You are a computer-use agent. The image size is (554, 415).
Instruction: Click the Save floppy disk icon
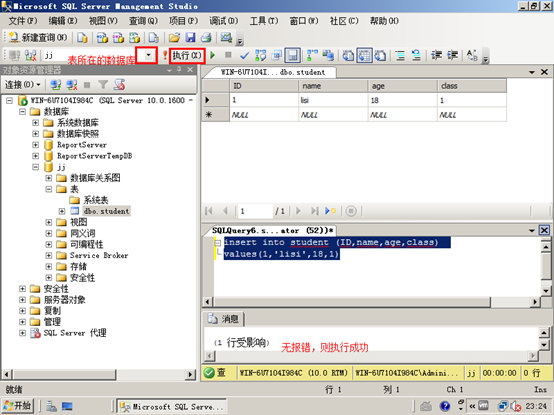coord(190,37)
